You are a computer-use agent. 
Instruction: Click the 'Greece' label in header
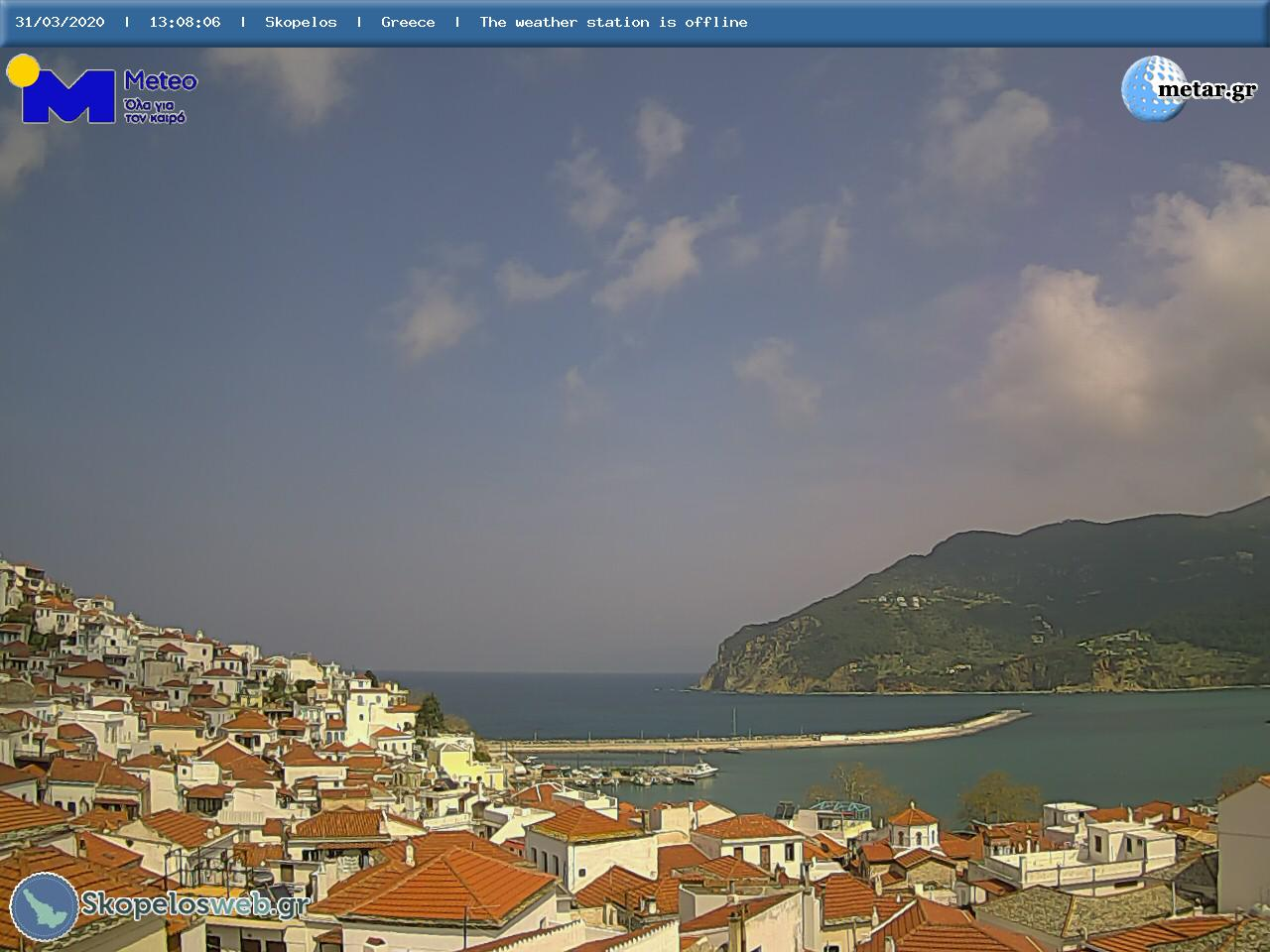click(408, 22)
